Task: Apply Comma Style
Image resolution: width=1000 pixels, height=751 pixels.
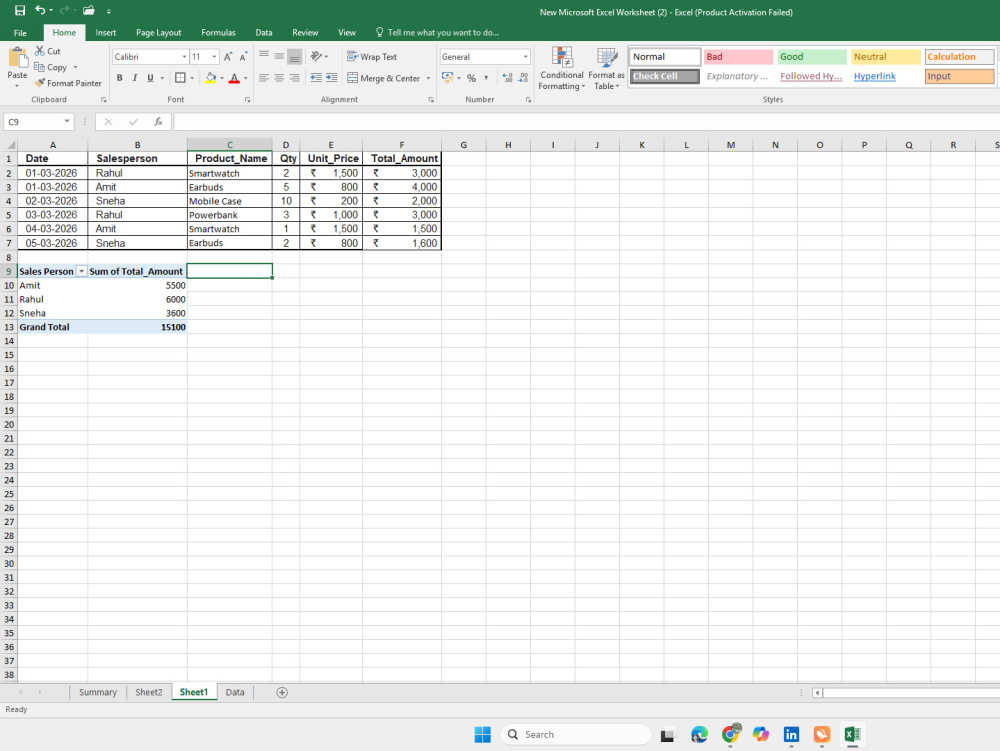Action: point(486,78)
